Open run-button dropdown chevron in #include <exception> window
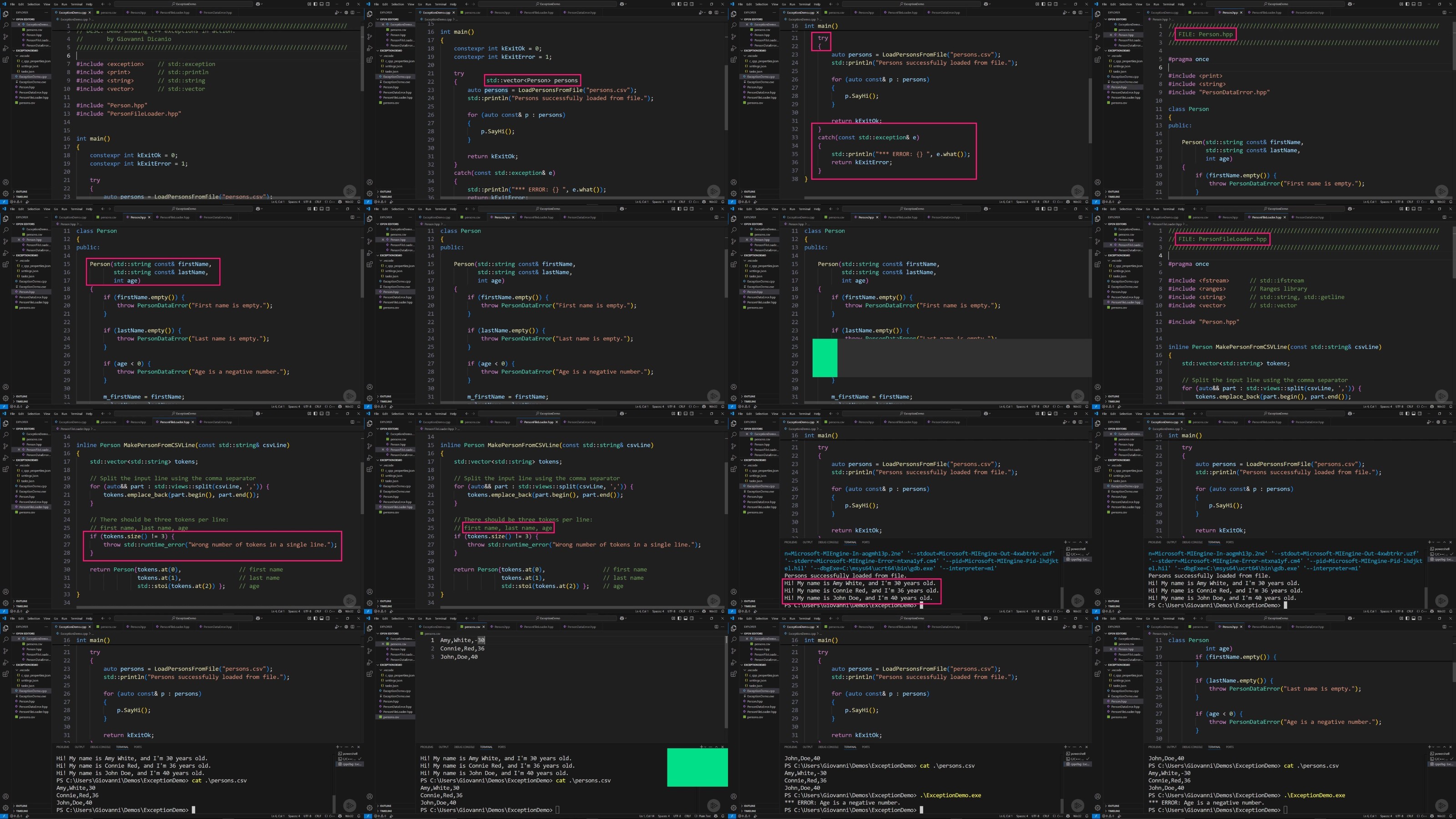 pos(341,12)
